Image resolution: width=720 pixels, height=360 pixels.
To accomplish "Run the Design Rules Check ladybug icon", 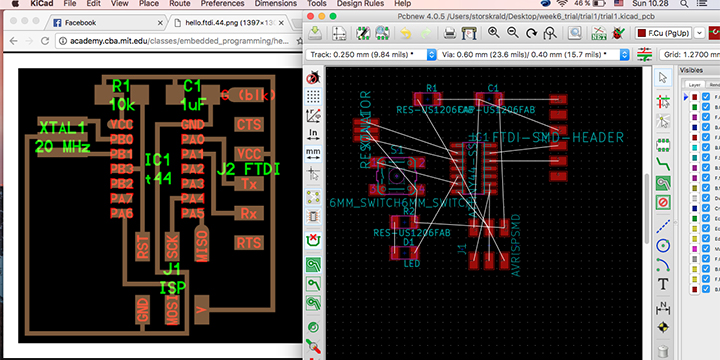I will coord(619,33).
